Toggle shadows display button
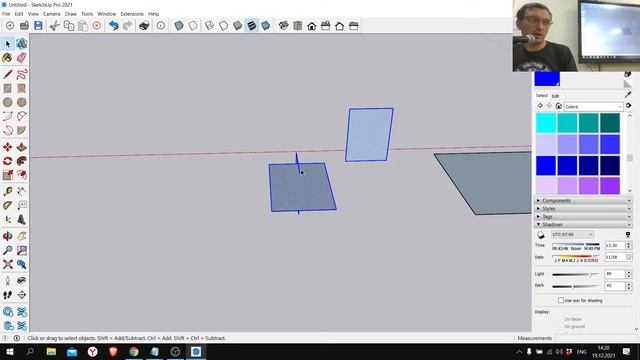 tap(541, 235)
